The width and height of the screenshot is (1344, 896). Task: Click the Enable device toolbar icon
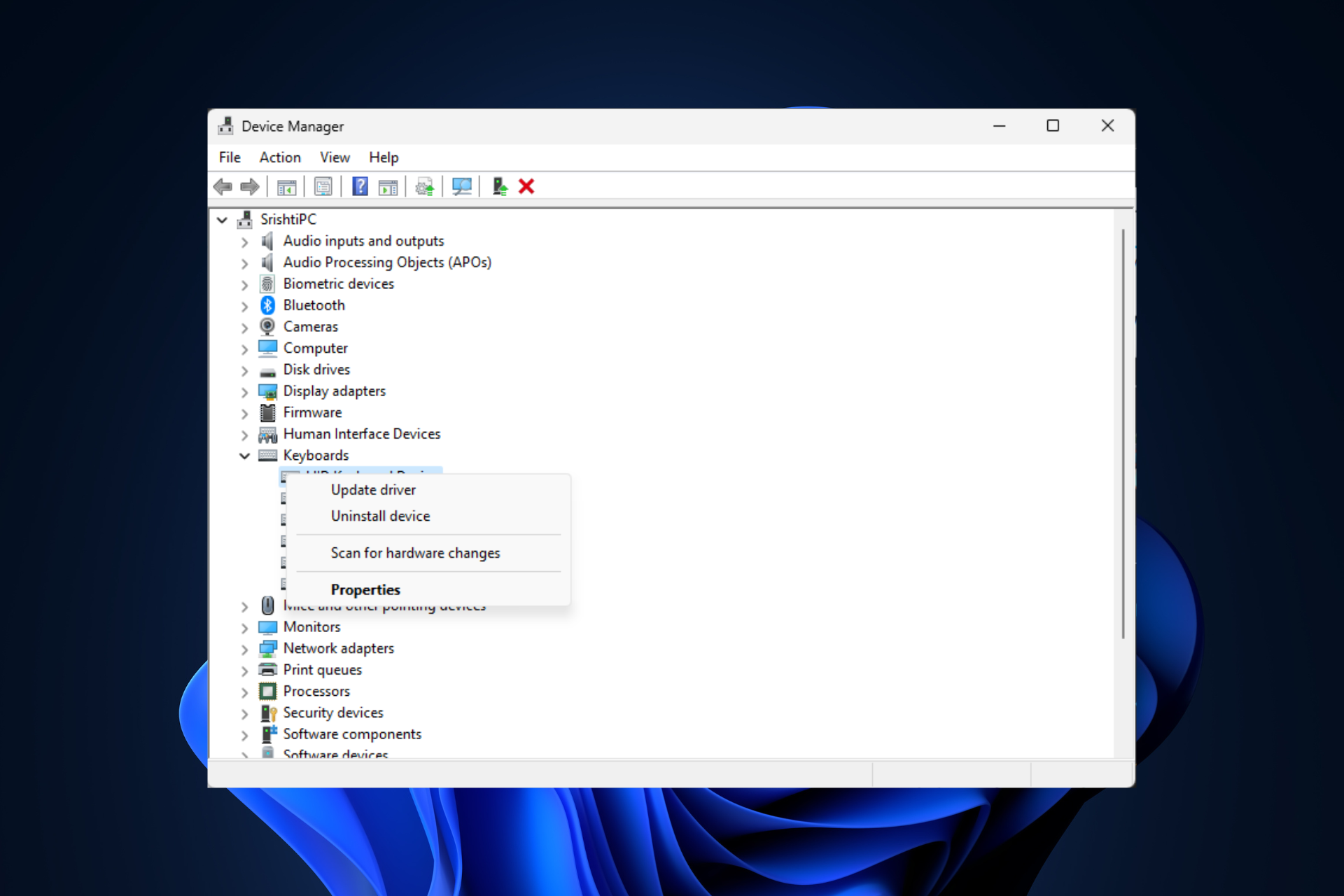click(x=500, y=187)
